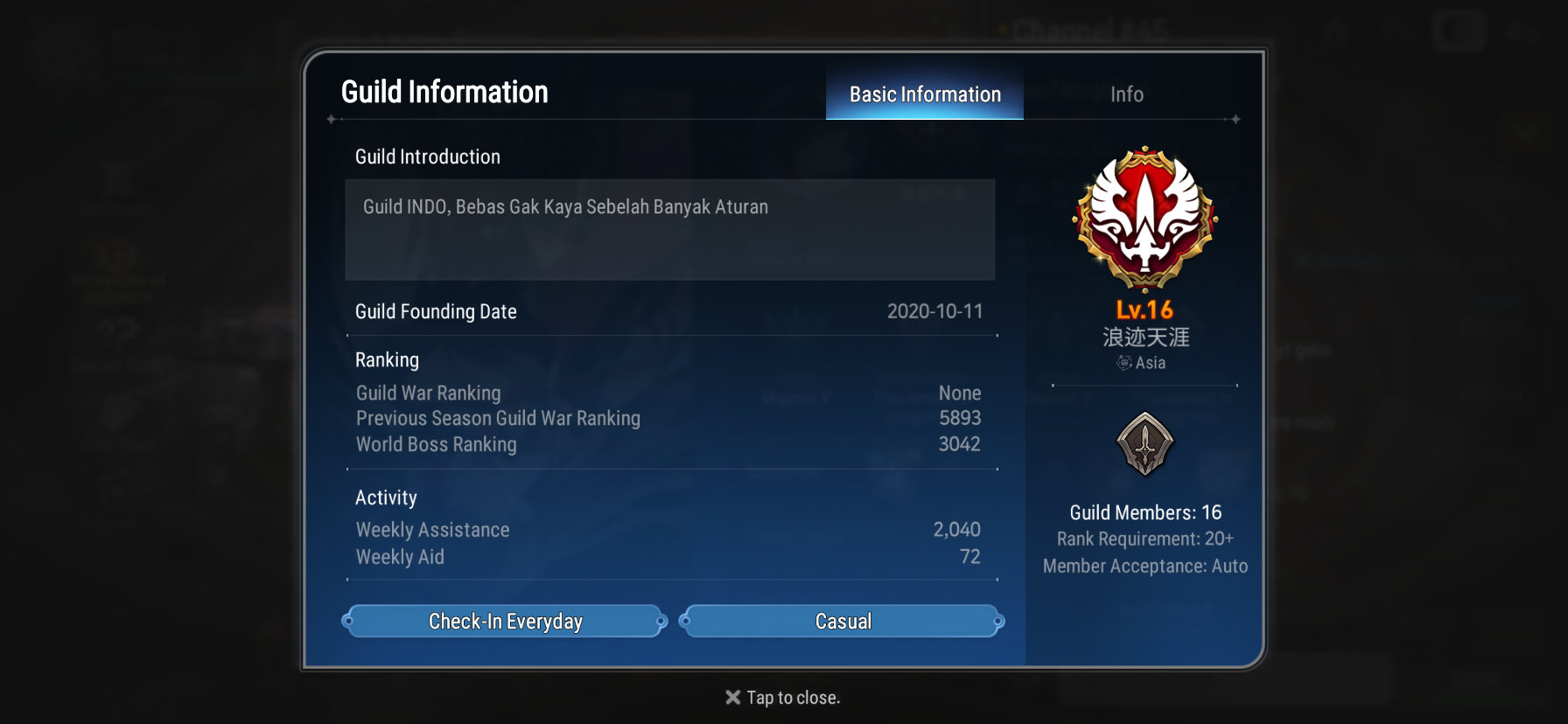Screen dimensions: 1568x724
Task: Click the Check-In Everyday tag button
Action: tap(505, 621)
